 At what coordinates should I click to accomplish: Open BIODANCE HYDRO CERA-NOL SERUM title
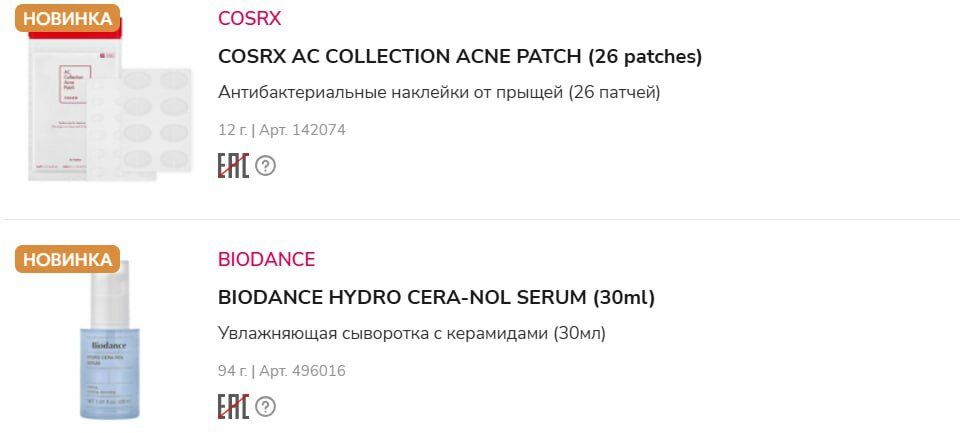click(436, 298)
